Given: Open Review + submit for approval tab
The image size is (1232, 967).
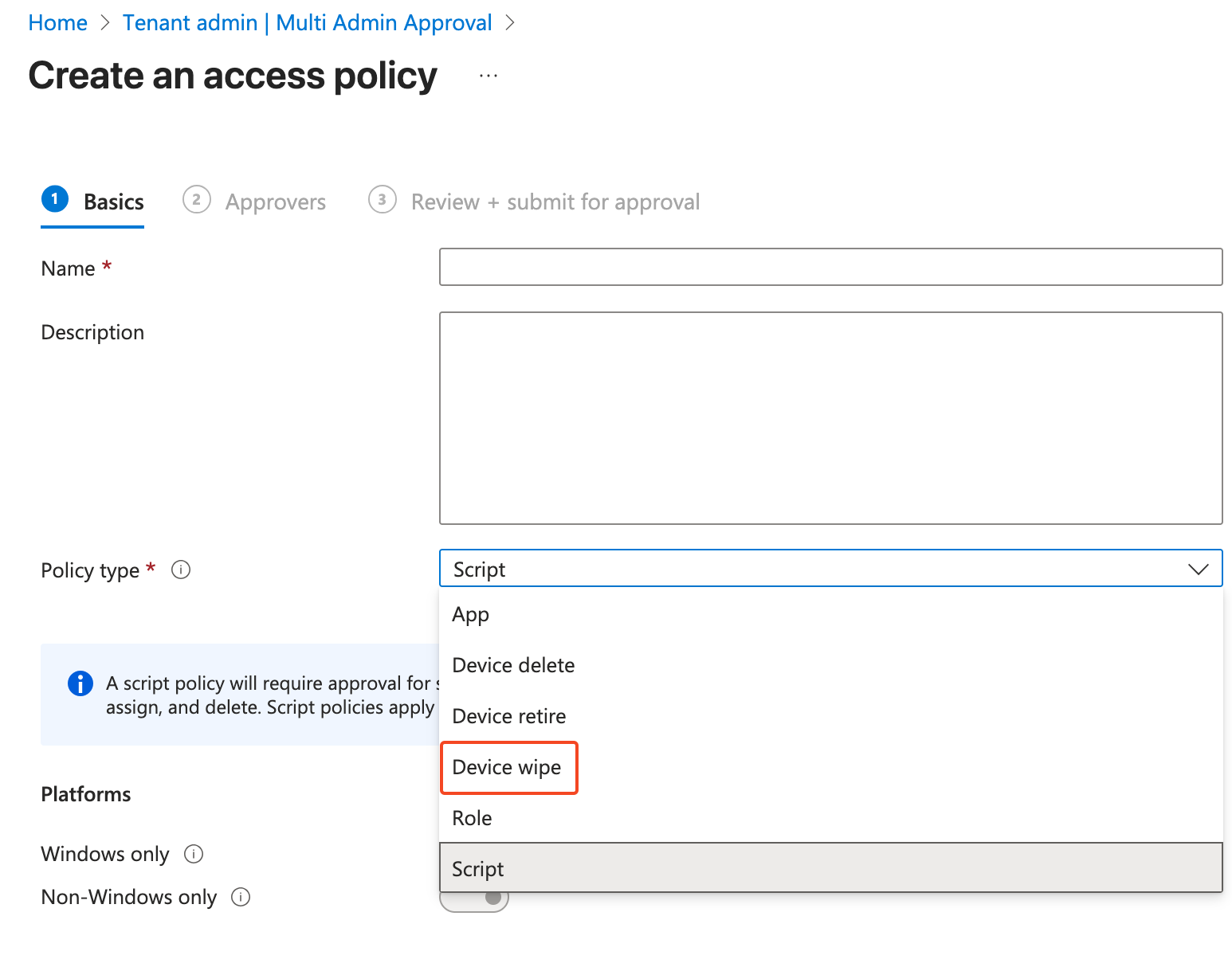Looking at the screenshot, I should tap(555, 202).
